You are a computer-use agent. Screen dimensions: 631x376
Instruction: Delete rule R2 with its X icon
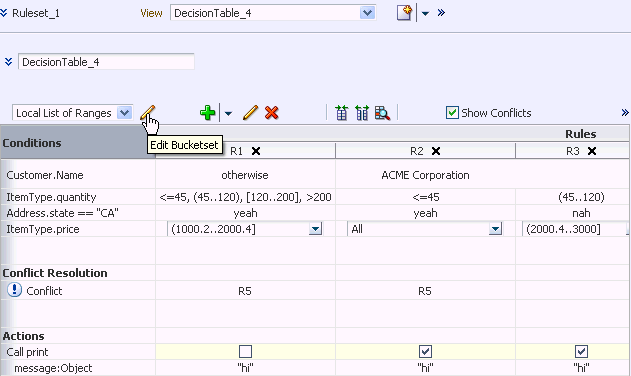(x=436, y=151)
